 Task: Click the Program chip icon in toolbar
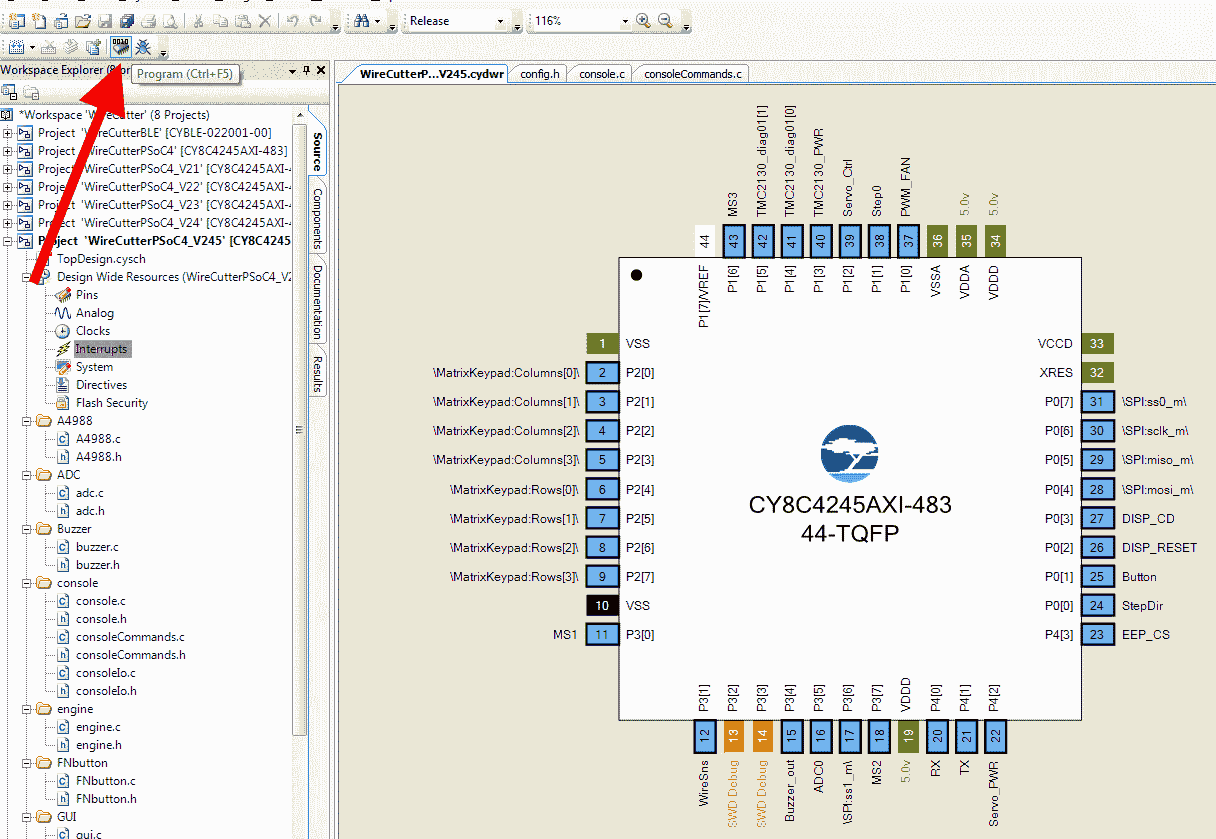click(x=121, y=46)
